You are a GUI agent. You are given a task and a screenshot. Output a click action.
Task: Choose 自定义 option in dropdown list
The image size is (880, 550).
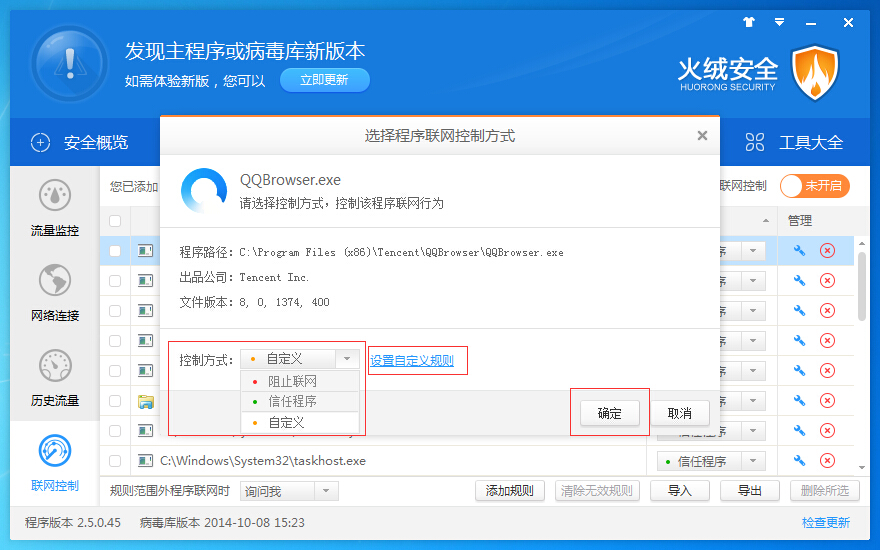[300, 422]
